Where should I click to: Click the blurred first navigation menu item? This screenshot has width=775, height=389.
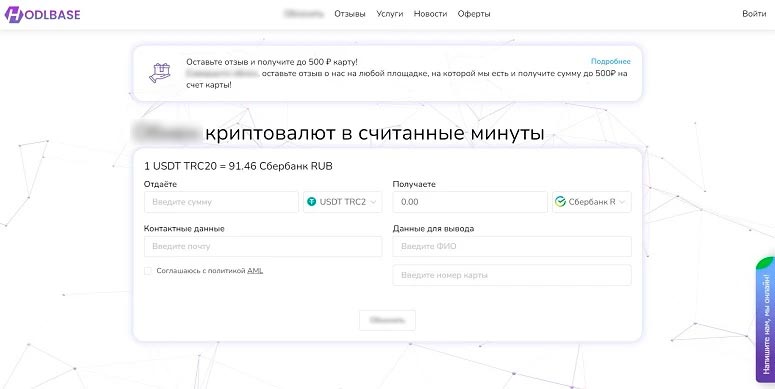click(303, 14)
